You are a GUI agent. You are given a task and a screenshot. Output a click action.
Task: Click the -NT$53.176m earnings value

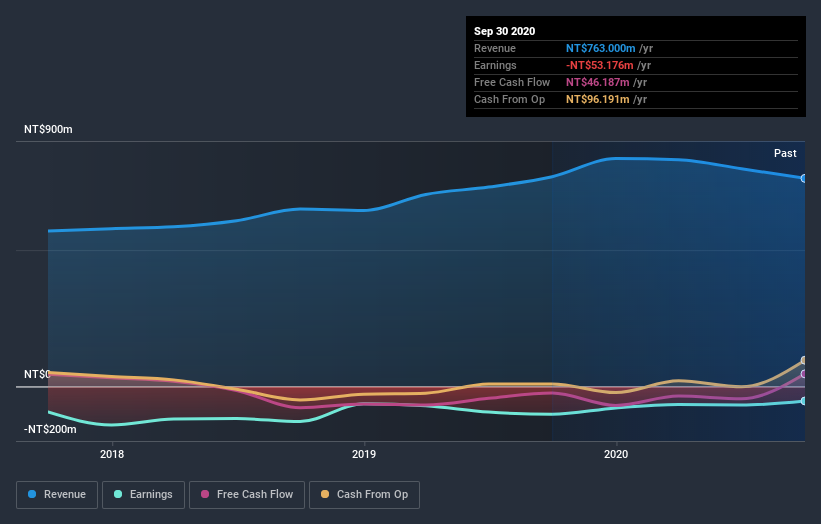600,65
